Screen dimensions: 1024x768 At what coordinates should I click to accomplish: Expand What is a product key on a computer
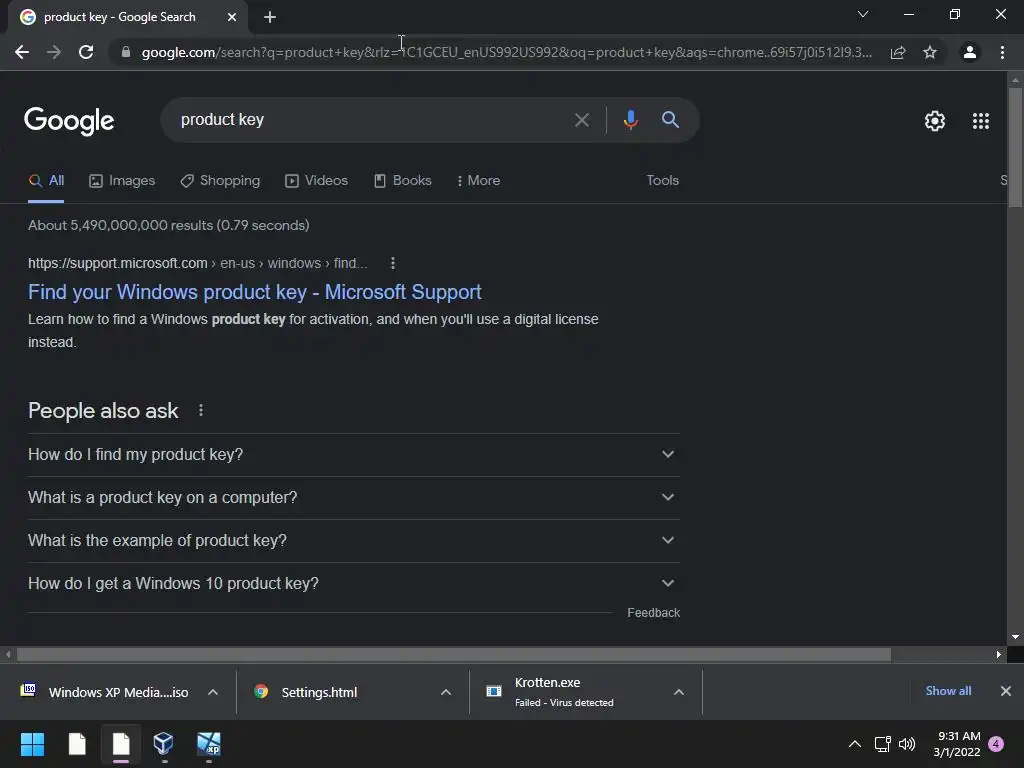click(353, 498)
